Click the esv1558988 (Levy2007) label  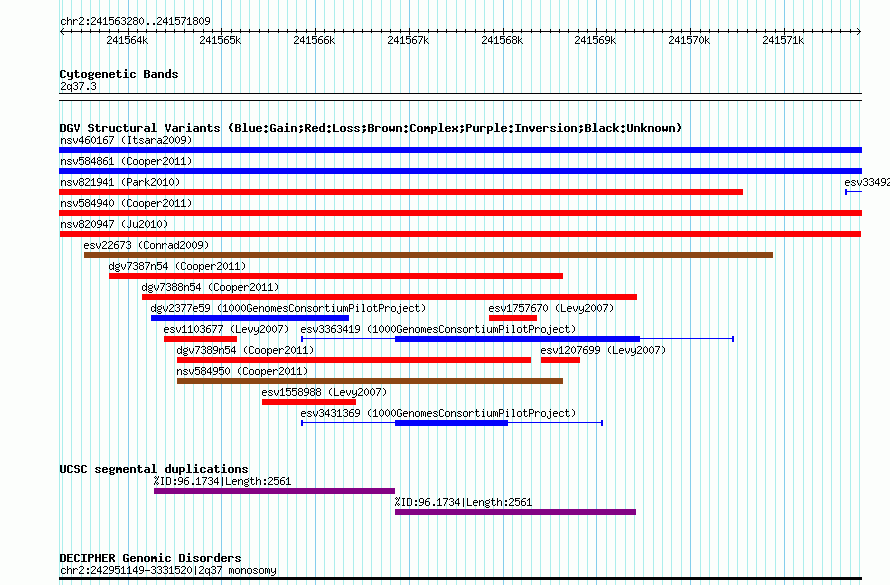324,392
